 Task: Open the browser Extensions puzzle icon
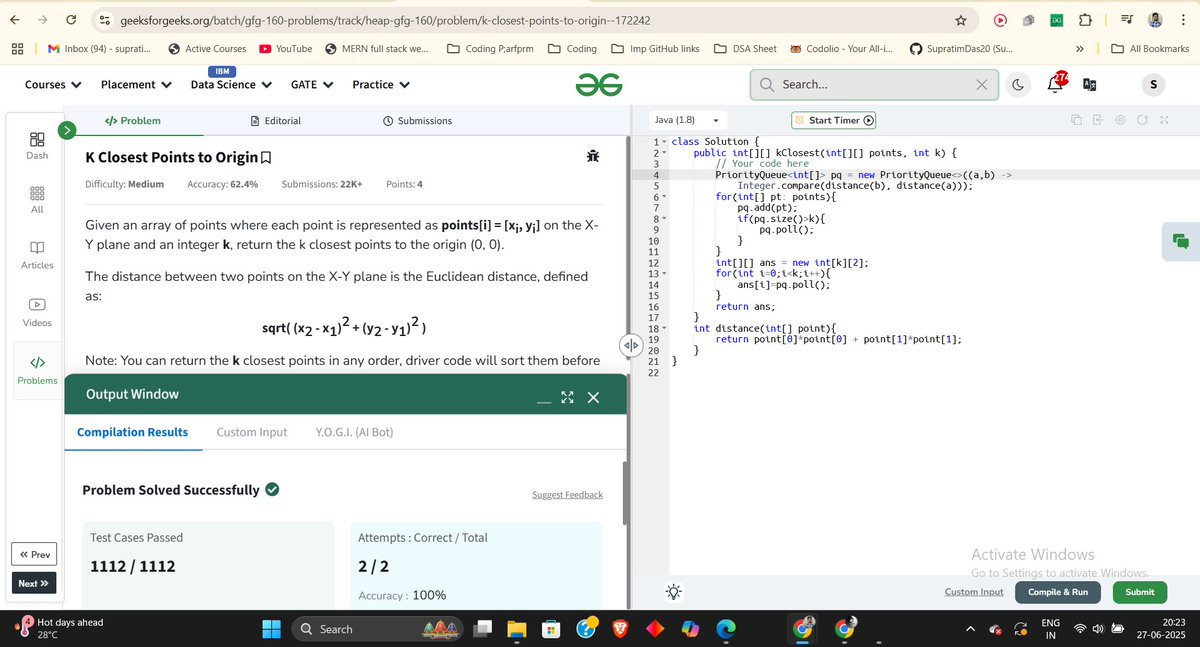coord(1085,20)
